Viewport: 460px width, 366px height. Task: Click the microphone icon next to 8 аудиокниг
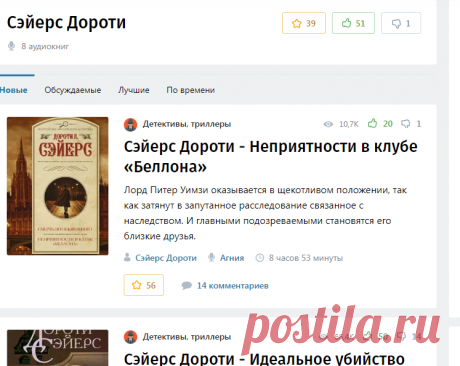tap(11, 46)
